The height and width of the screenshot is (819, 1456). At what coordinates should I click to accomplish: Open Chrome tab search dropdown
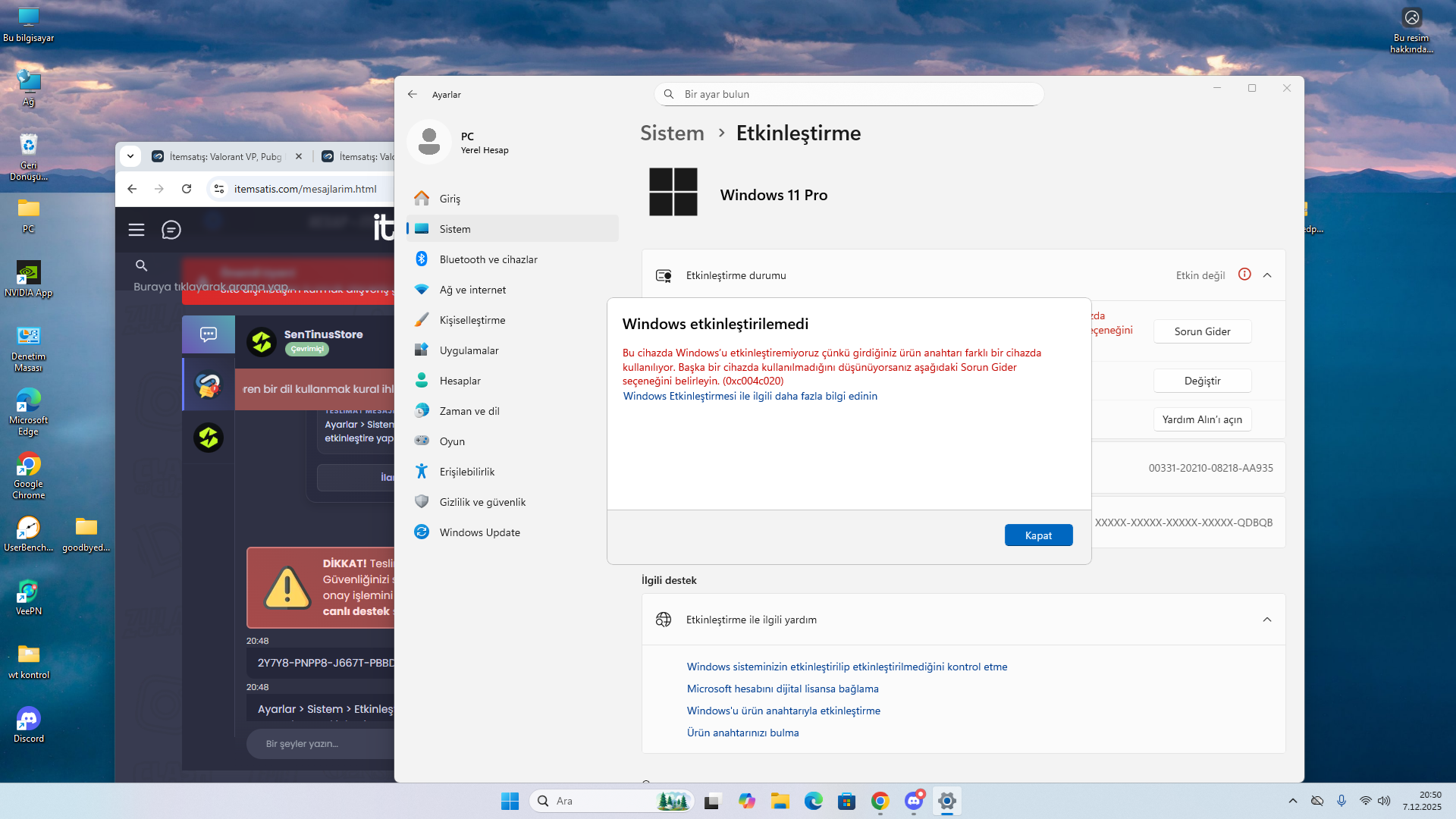point(130,156)
